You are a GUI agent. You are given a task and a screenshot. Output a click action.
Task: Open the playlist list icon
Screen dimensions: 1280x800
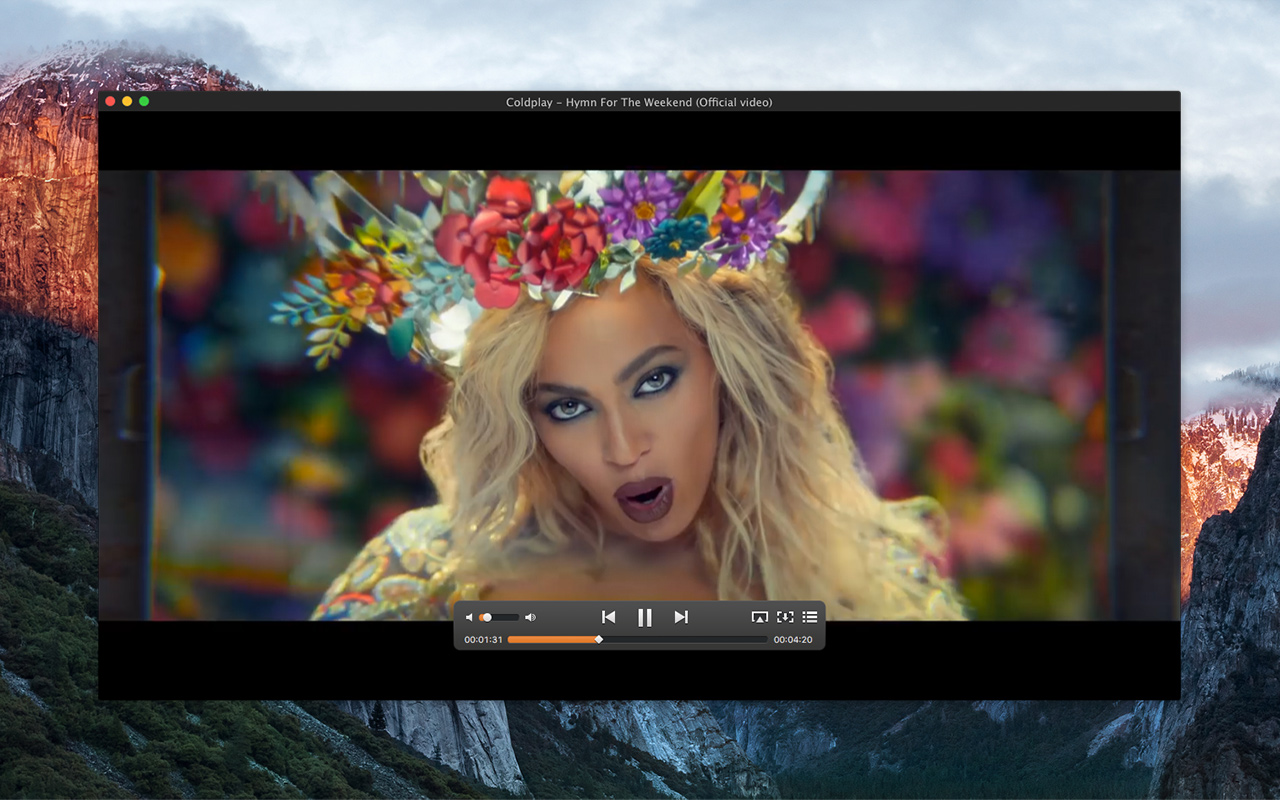(x=810, y=617)
